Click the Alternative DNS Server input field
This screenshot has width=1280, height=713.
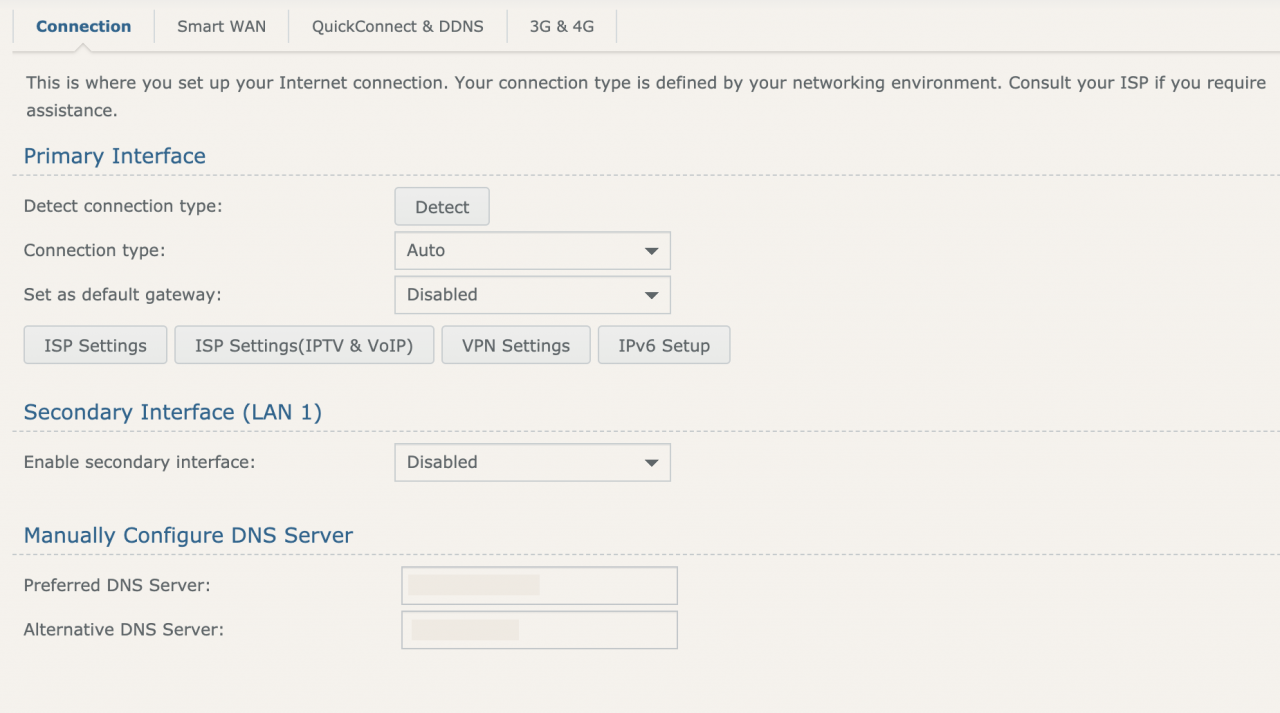(x=539, y=629)
